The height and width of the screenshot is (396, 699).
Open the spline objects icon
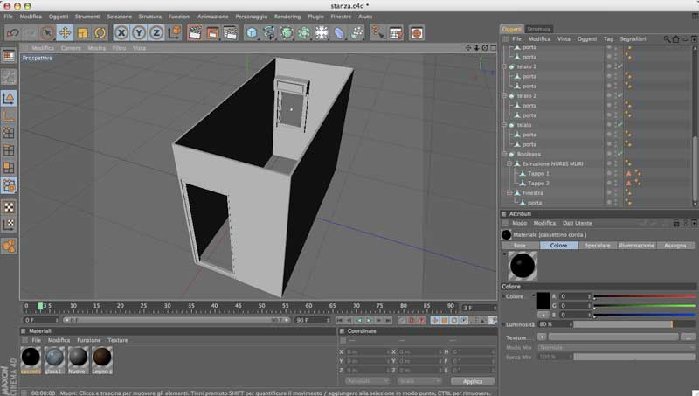pos(269,33)
